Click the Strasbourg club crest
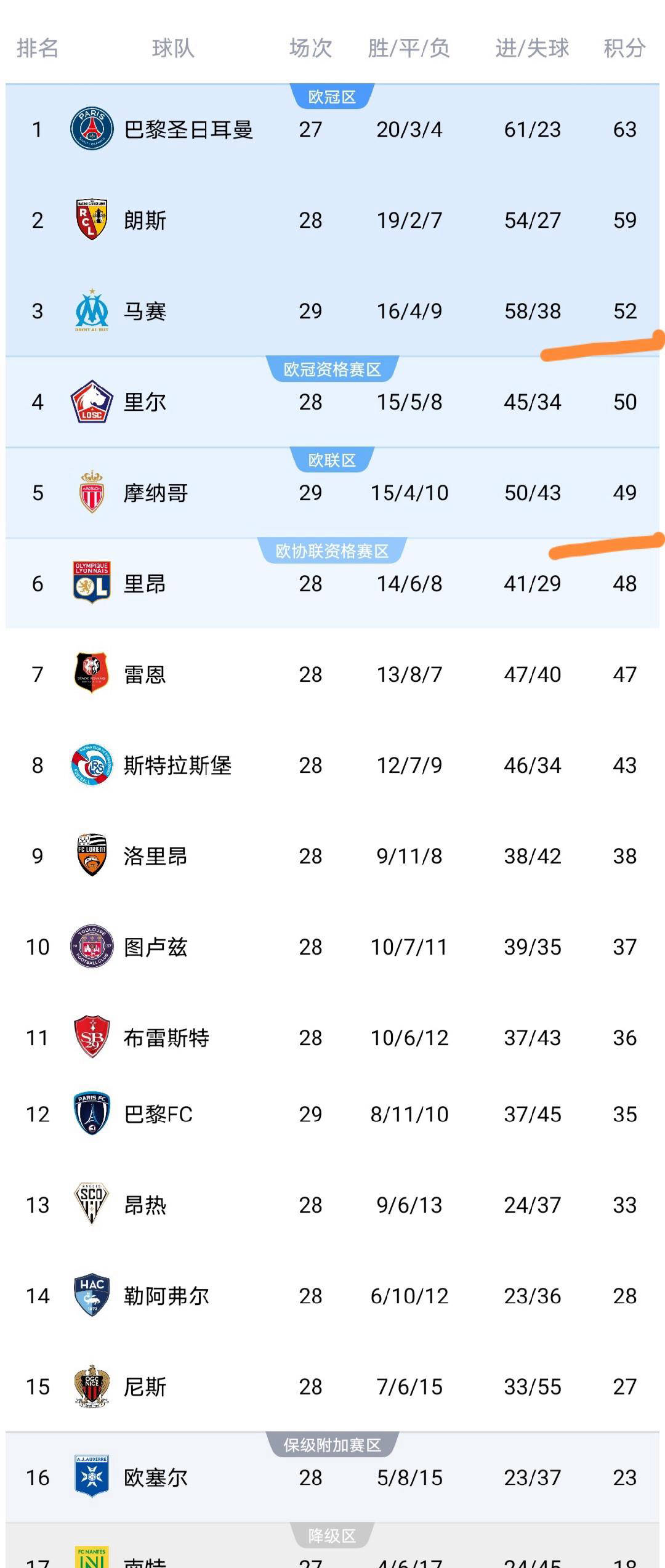Screen dimensions: 665x1568 (92, 764)
